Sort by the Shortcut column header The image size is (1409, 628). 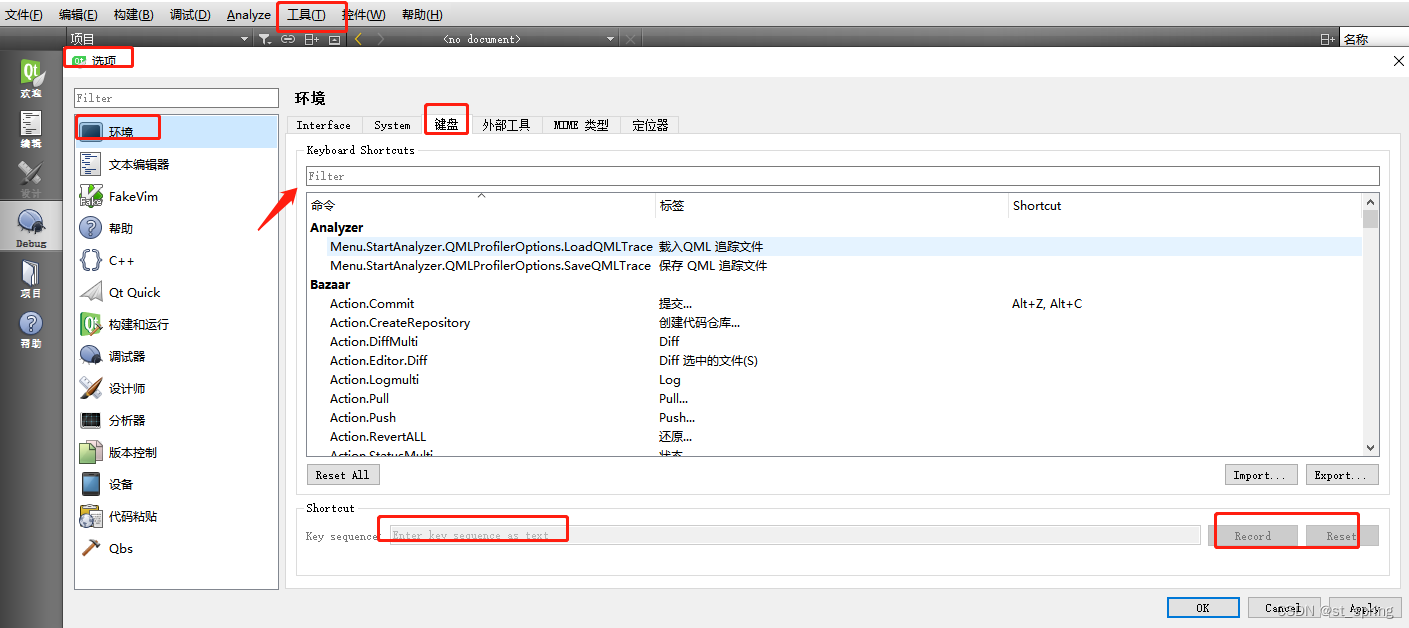[1185, 205]
